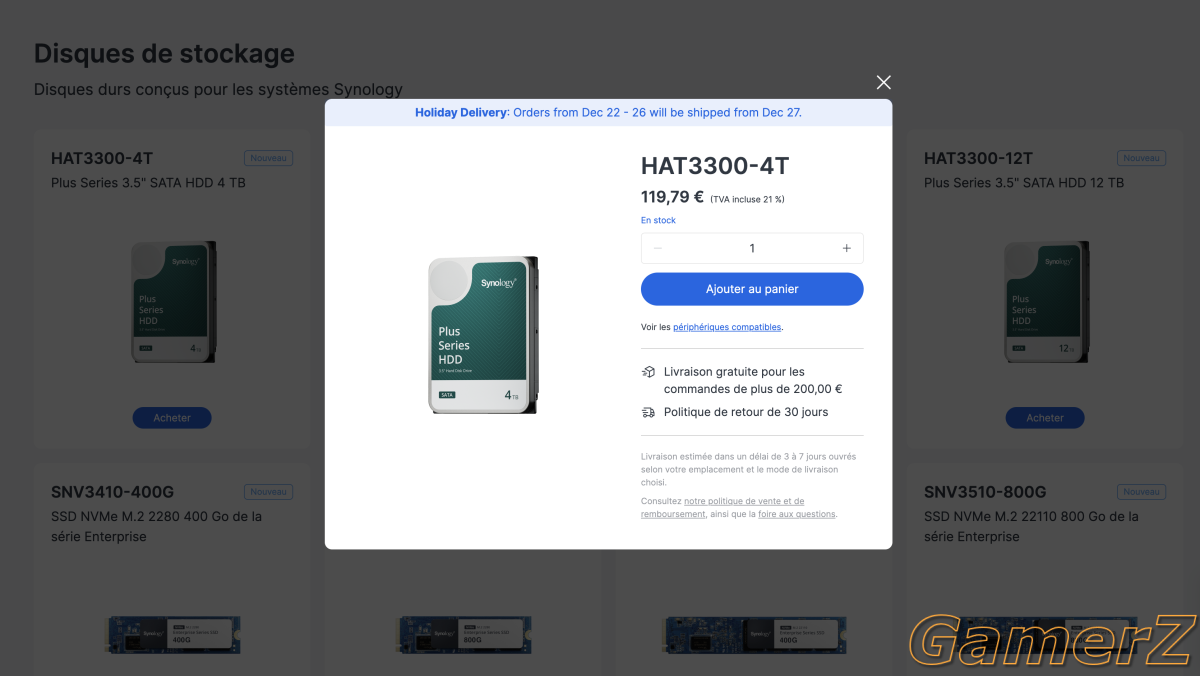Click the SNV3510-800G card title

(985, 492)
